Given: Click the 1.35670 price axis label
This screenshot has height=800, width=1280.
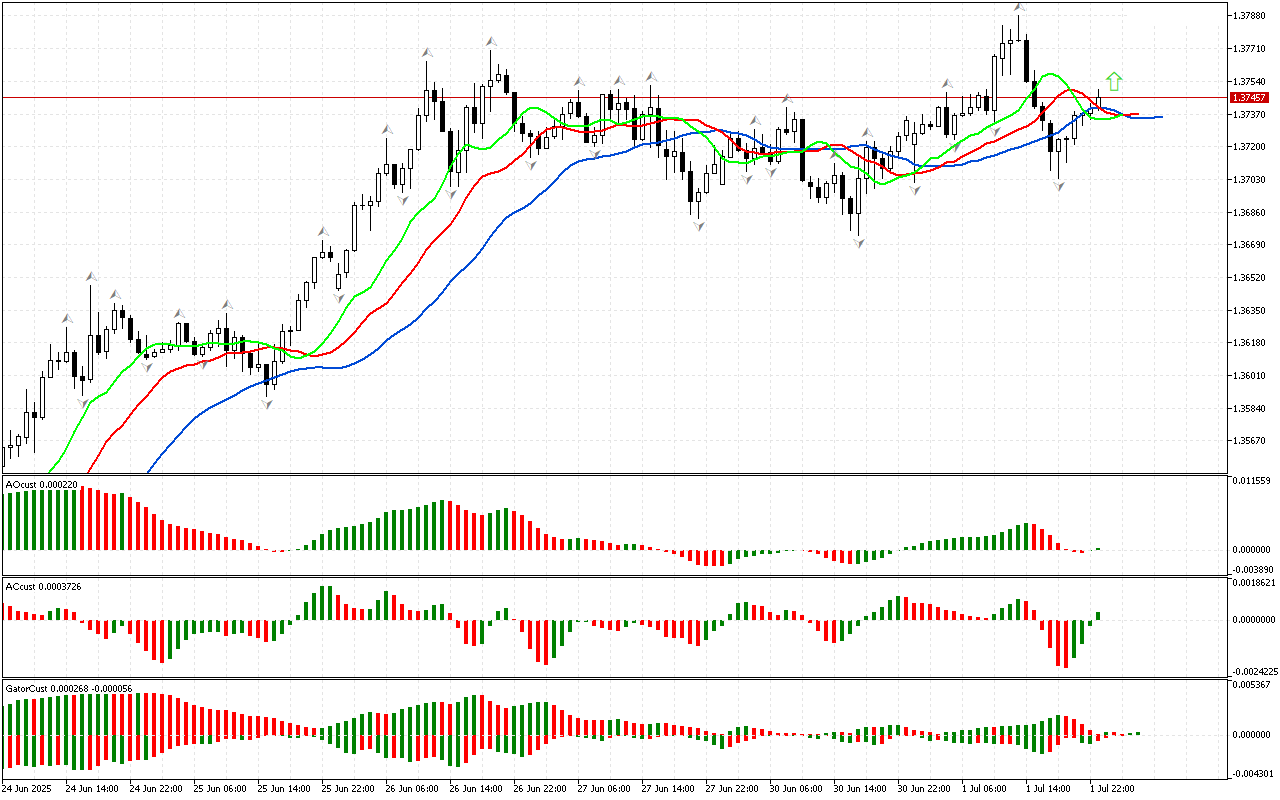Looking at the screenshot, I should [1252, 441].
